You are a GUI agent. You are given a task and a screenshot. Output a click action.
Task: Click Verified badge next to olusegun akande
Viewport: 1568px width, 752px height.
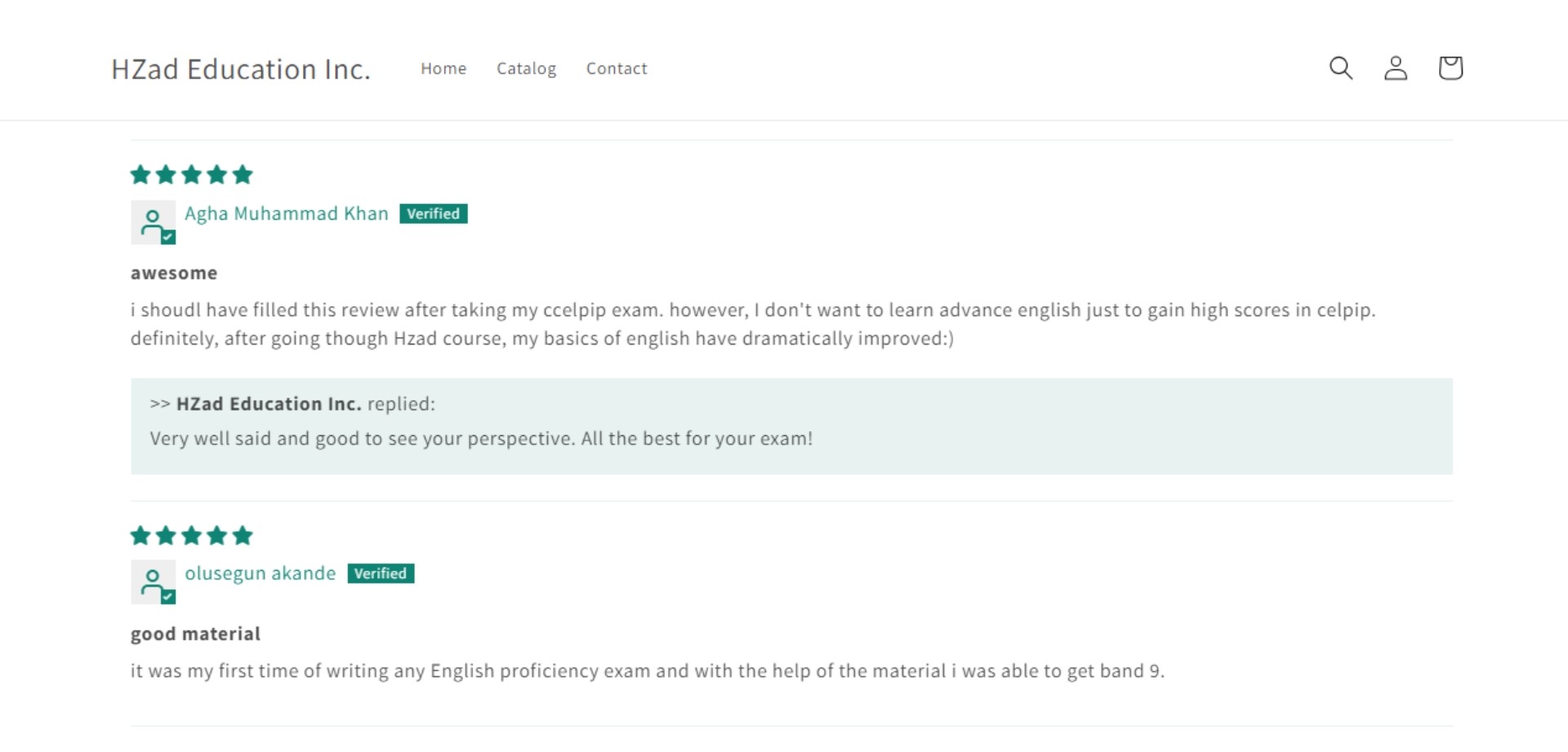click(x=381, y=574)
